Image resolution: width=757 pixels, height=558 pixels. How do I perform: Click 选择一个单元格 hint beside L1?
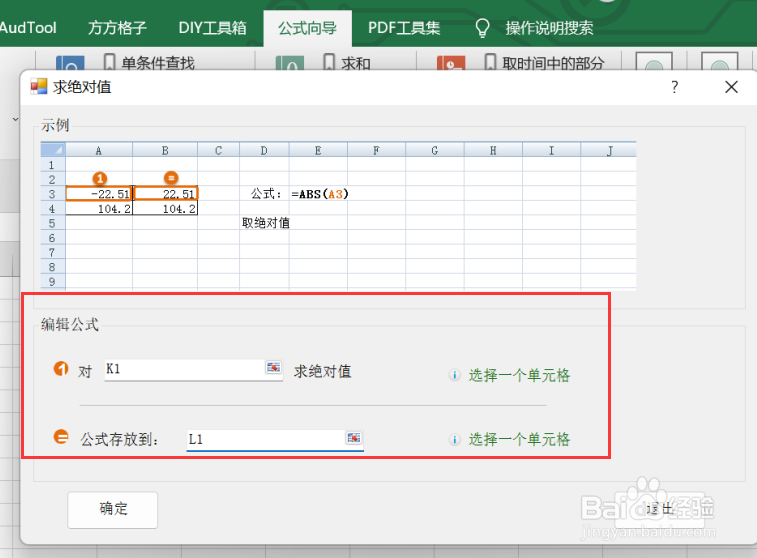pyautogui.click(x=519, y=439)
